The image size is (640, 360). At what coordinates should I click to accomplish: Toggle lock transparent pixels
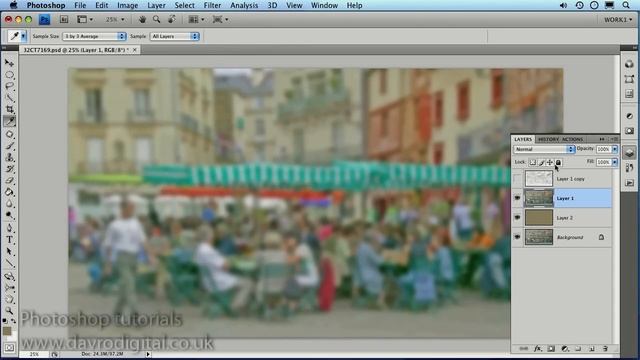(x=533, y=162)
